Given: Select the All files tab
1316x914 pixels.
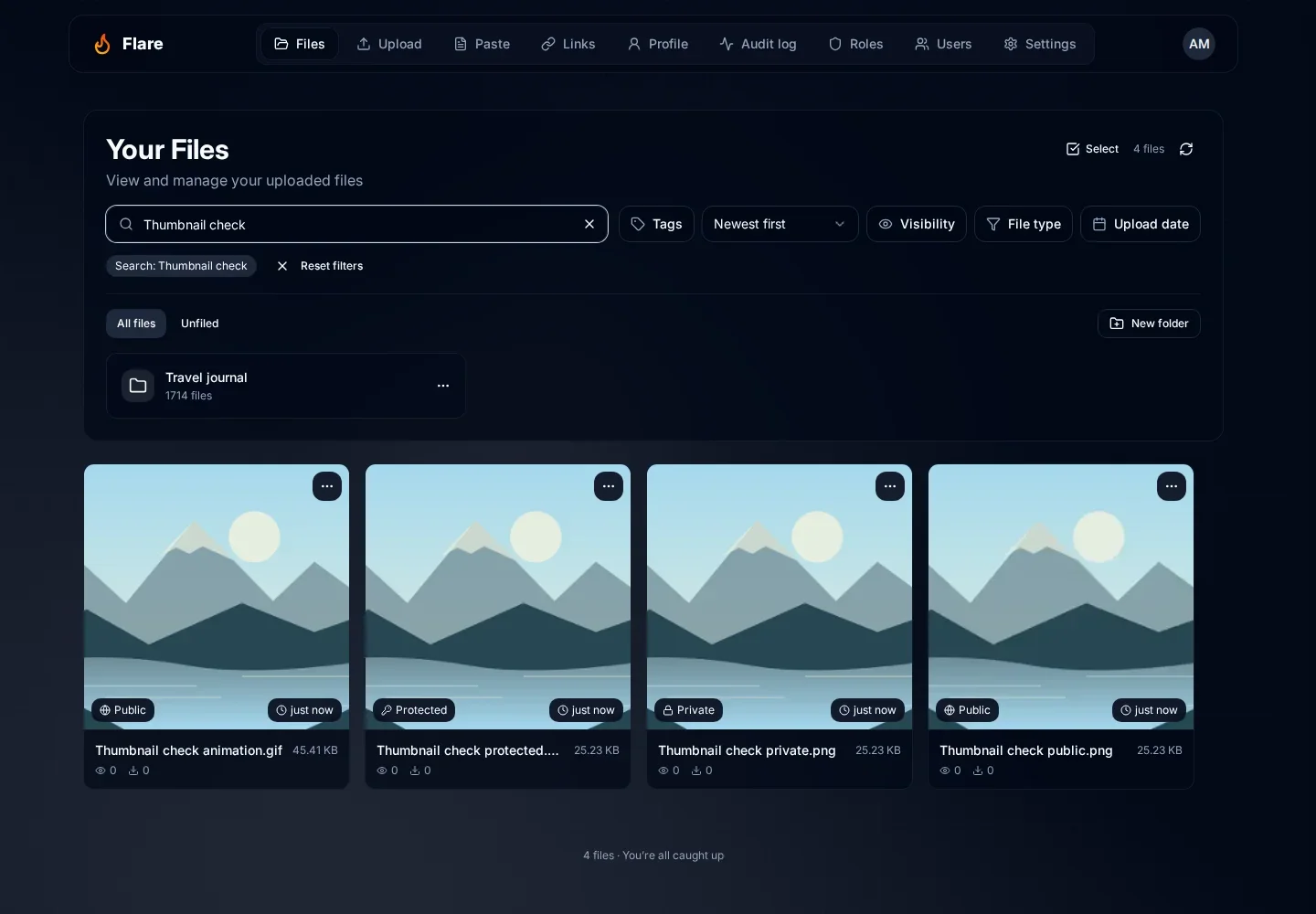Looking at the screenshot, I should (136, 324).
